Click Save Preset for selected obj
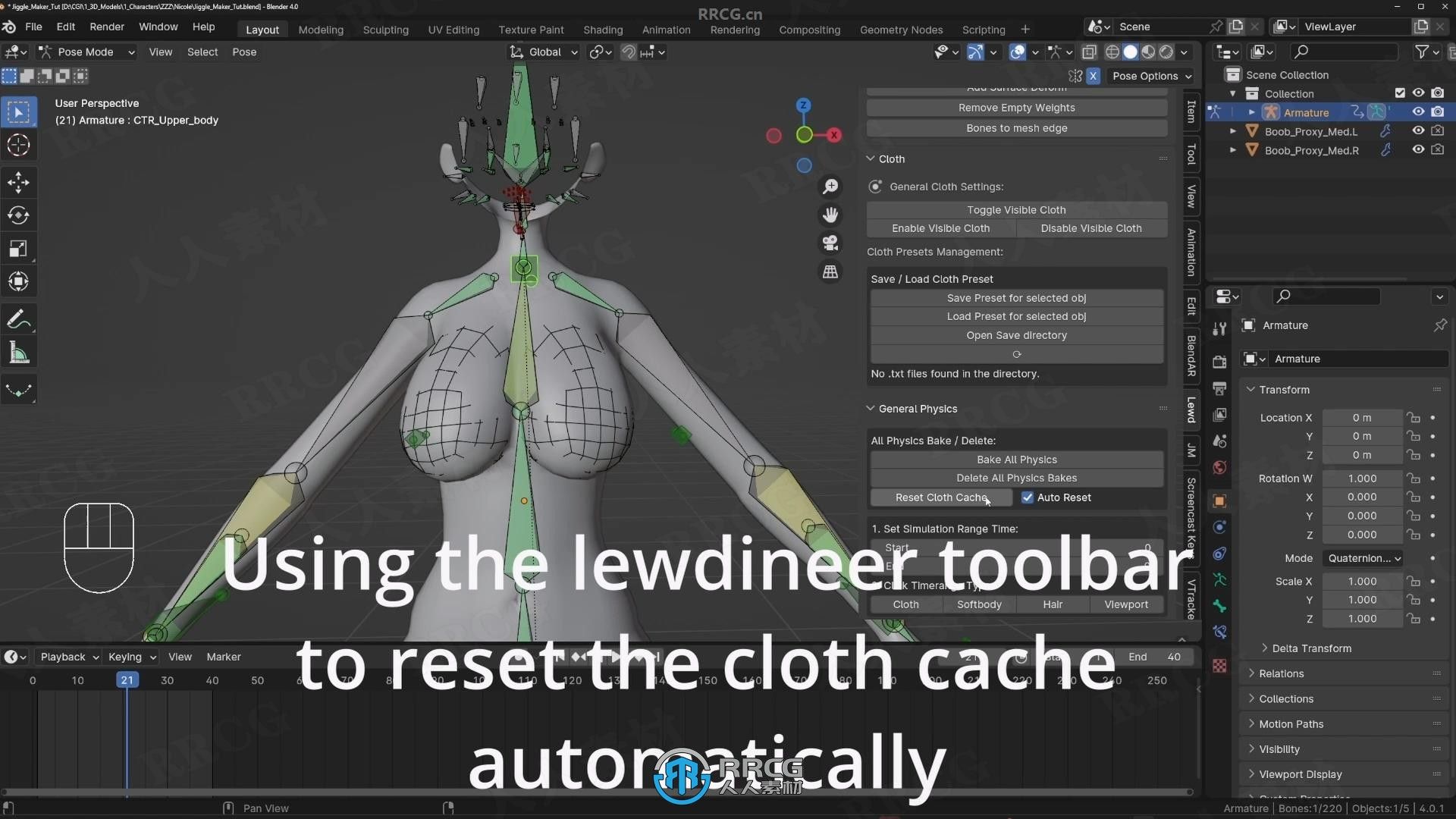 point(1016,298)
